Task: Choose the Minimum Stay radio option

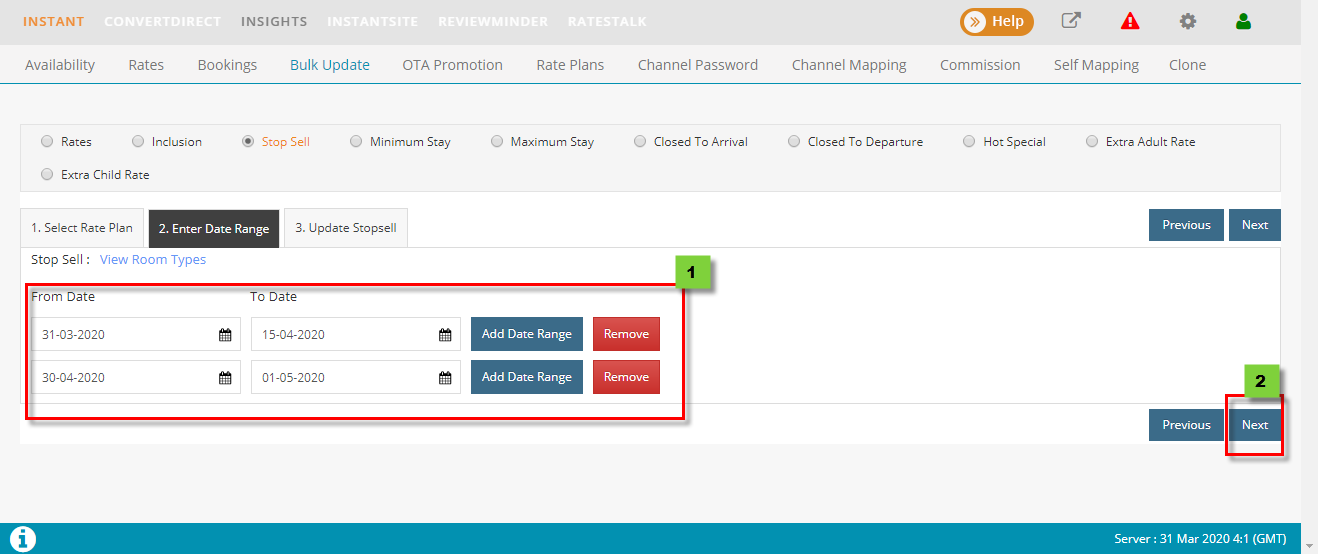Action: pos(356,142)
